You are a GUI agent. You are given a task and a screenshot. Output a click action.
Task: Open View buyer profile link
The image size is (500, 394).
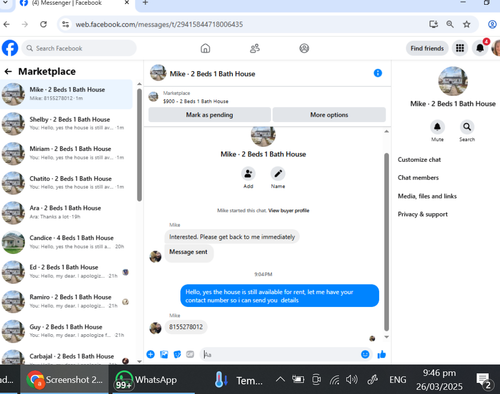click(289, 210)
